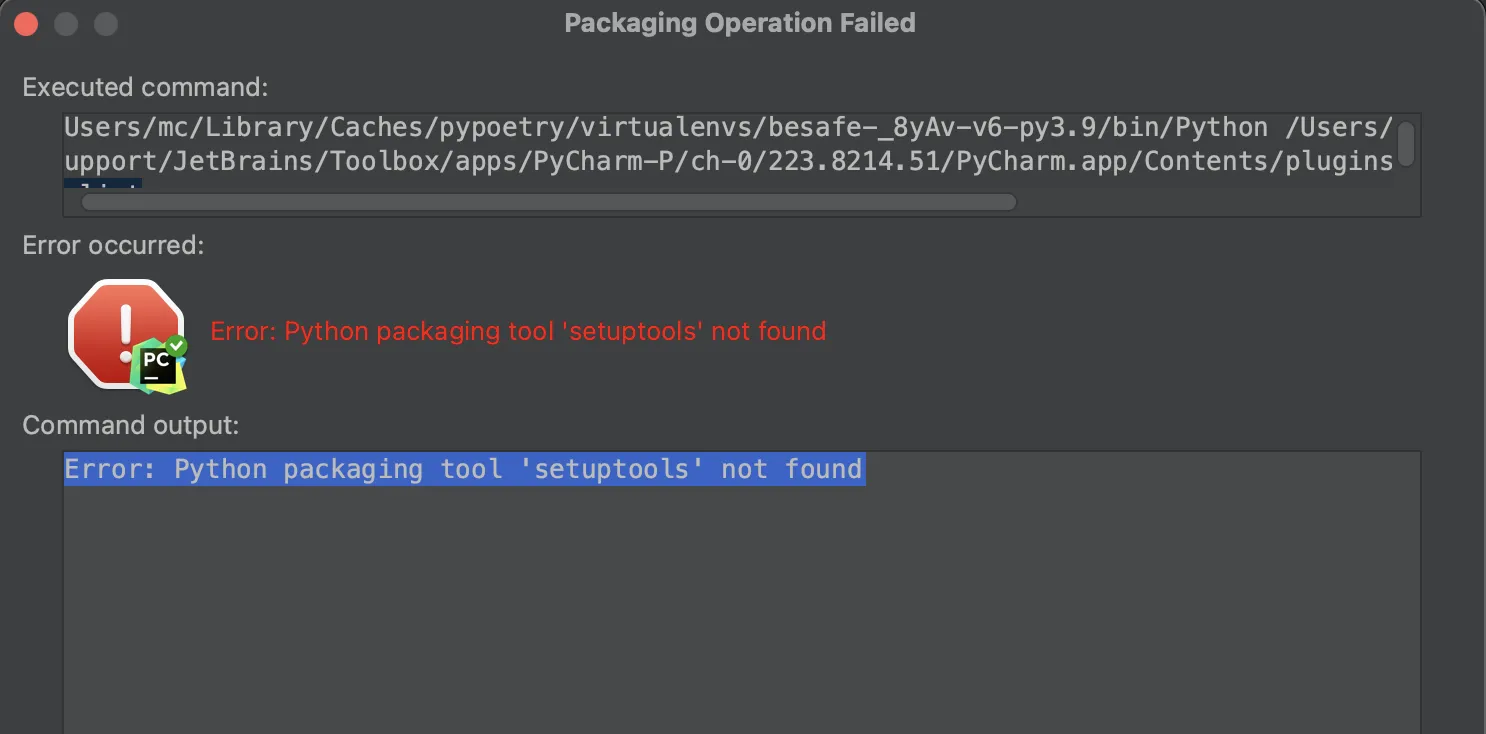Click the disabled minimize window button
Viewport: 1486px width, 734px height.
tap(66, 24)
